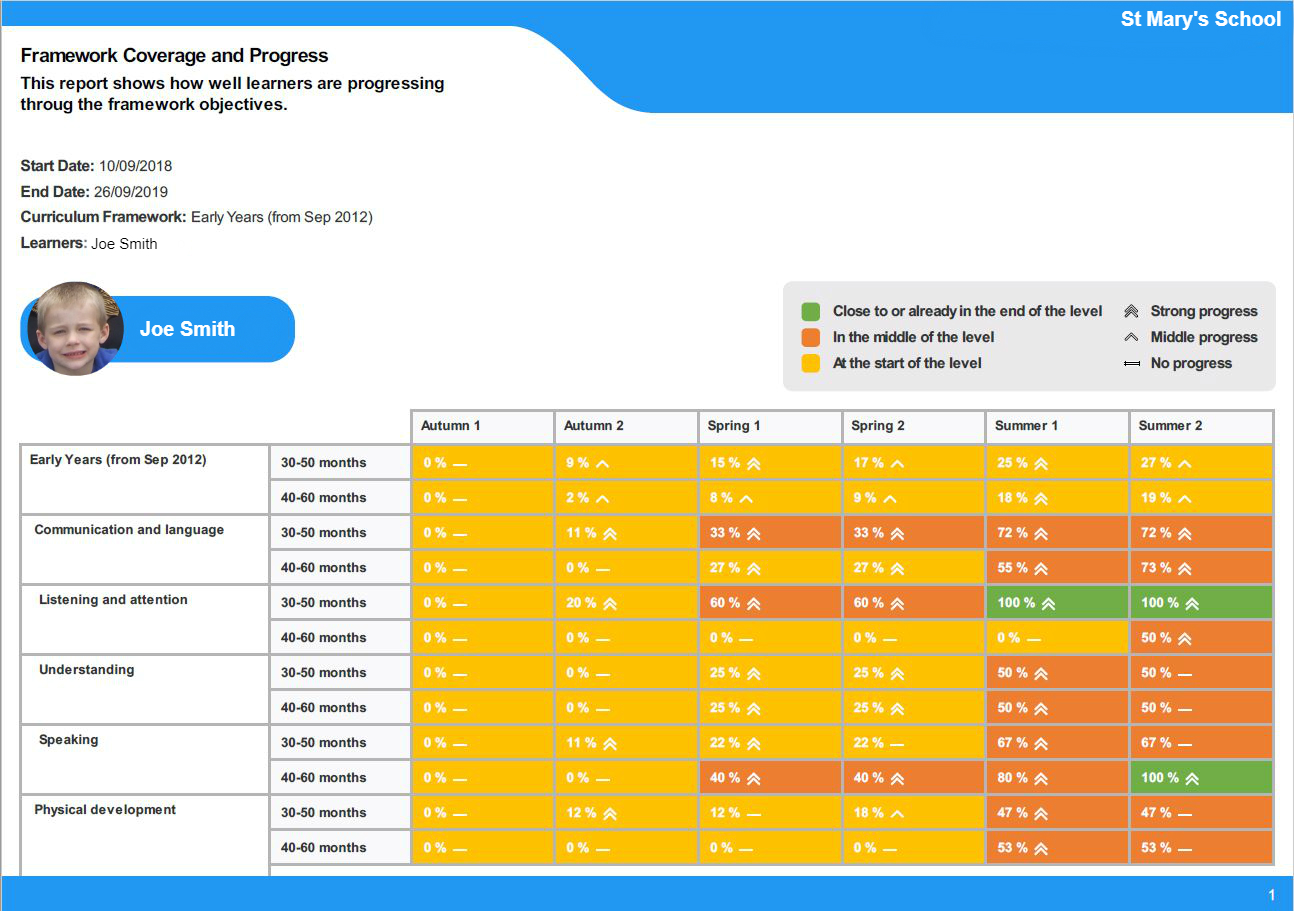Select the Spring 2 column header
The image size is (1294, 911).
click(914, 426)
